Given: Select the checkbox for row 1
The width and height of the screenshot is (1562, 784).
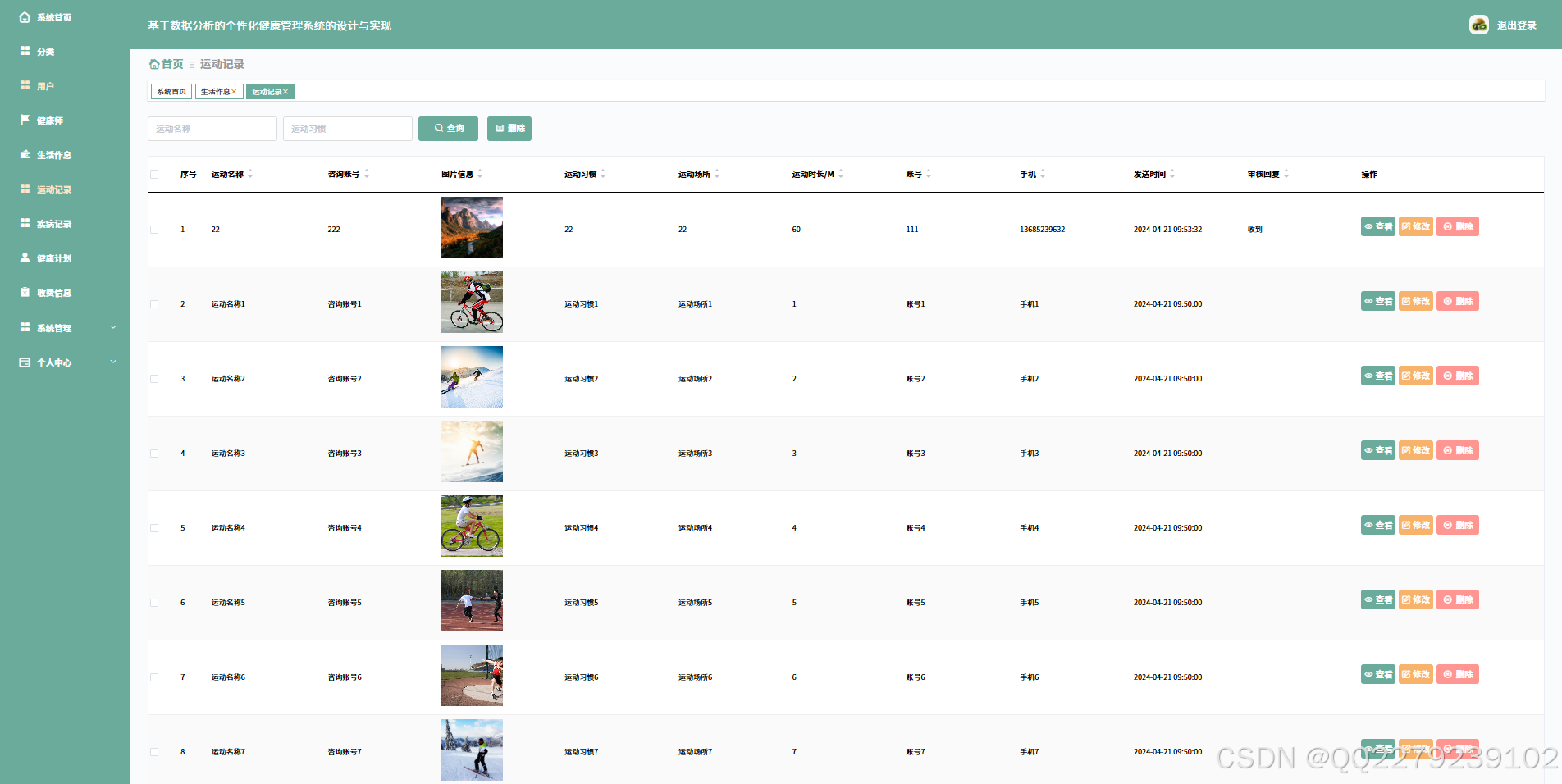Looking at the screenshot, I should click(x=154, y=230).
